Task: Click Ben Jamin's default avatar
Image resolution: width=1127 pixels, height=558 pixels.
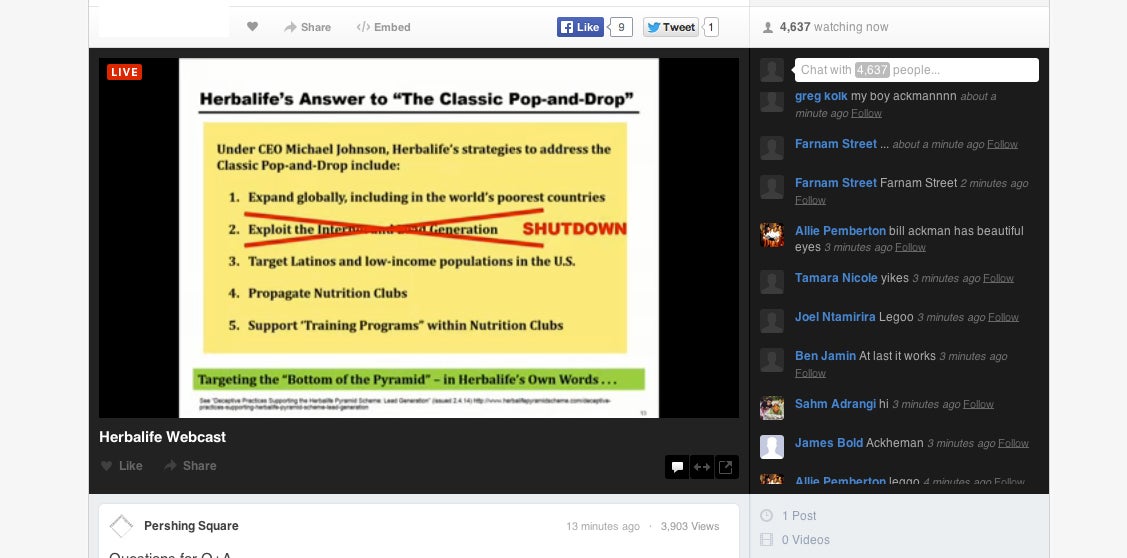Action: 772,360
